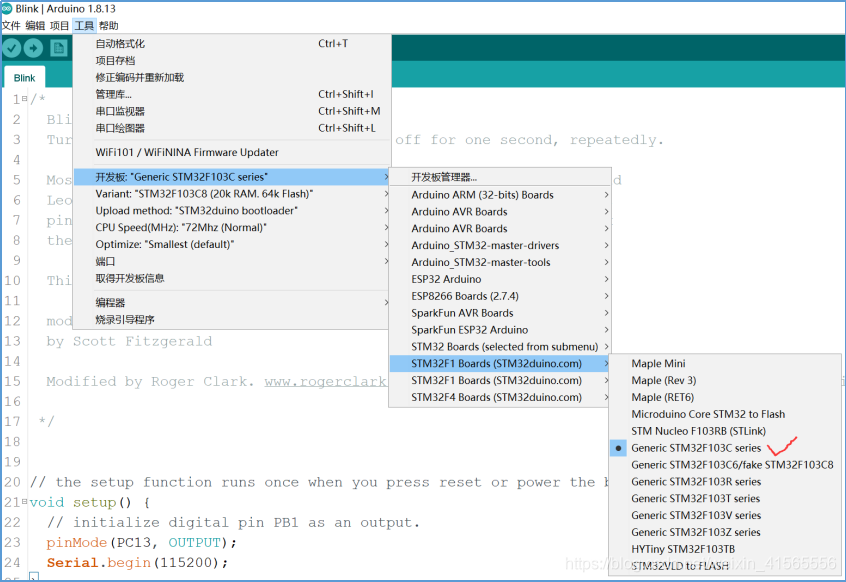
Task: Expand the 端口 port submenu
Action: point(232,261)
